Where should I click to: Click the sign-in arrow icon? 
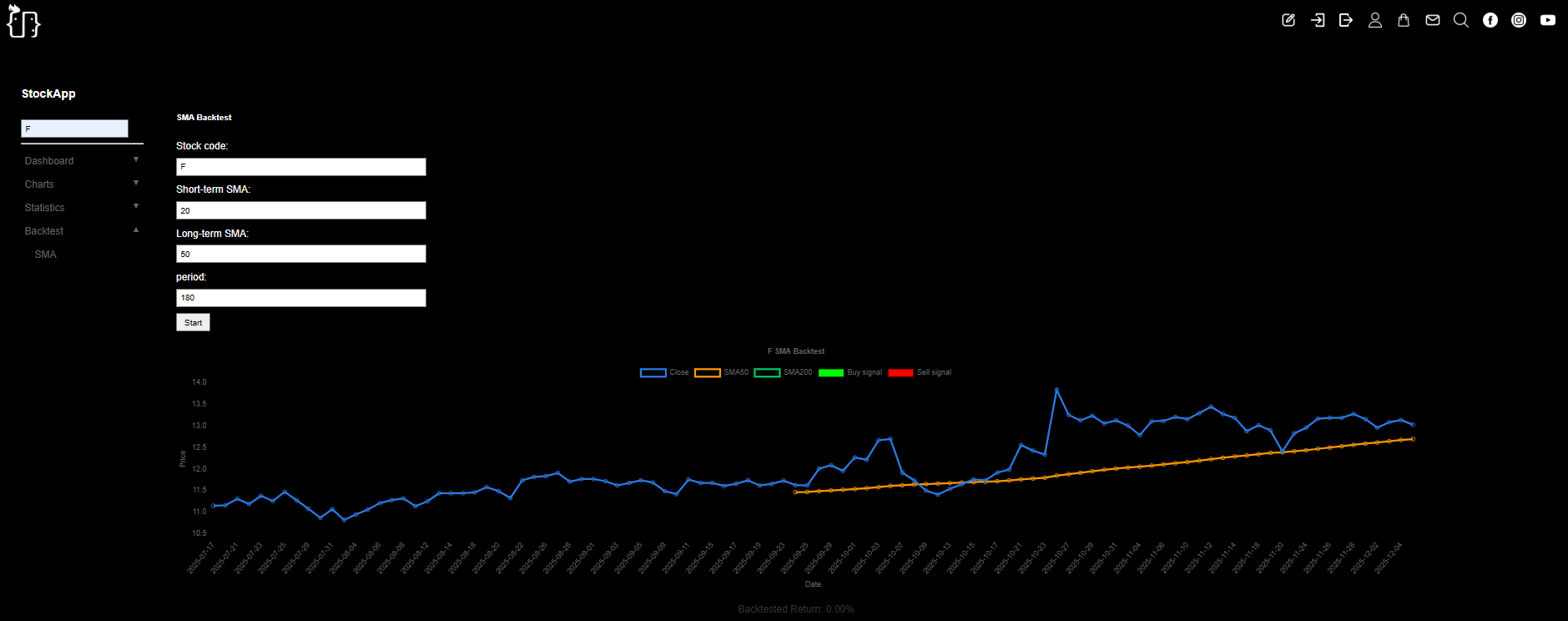[x=1318, y=20]
